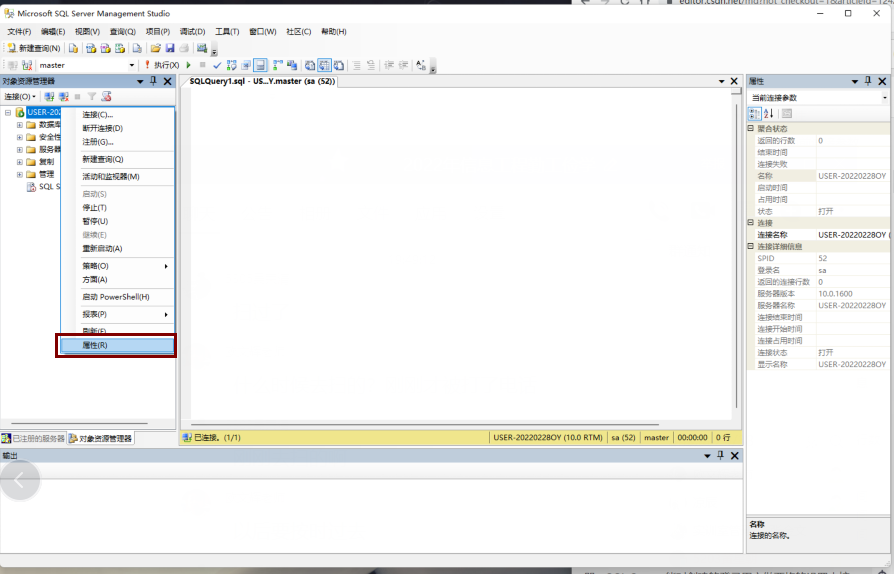
Task: Click the comment out lines icon
Action: 356,65
